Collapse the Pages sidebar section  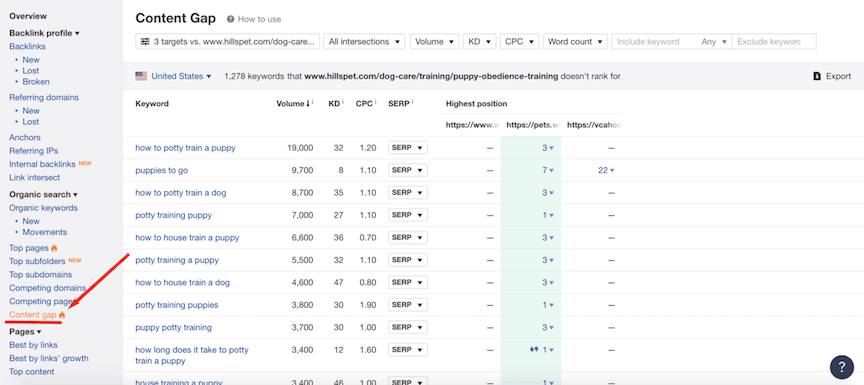click(25, 332)
